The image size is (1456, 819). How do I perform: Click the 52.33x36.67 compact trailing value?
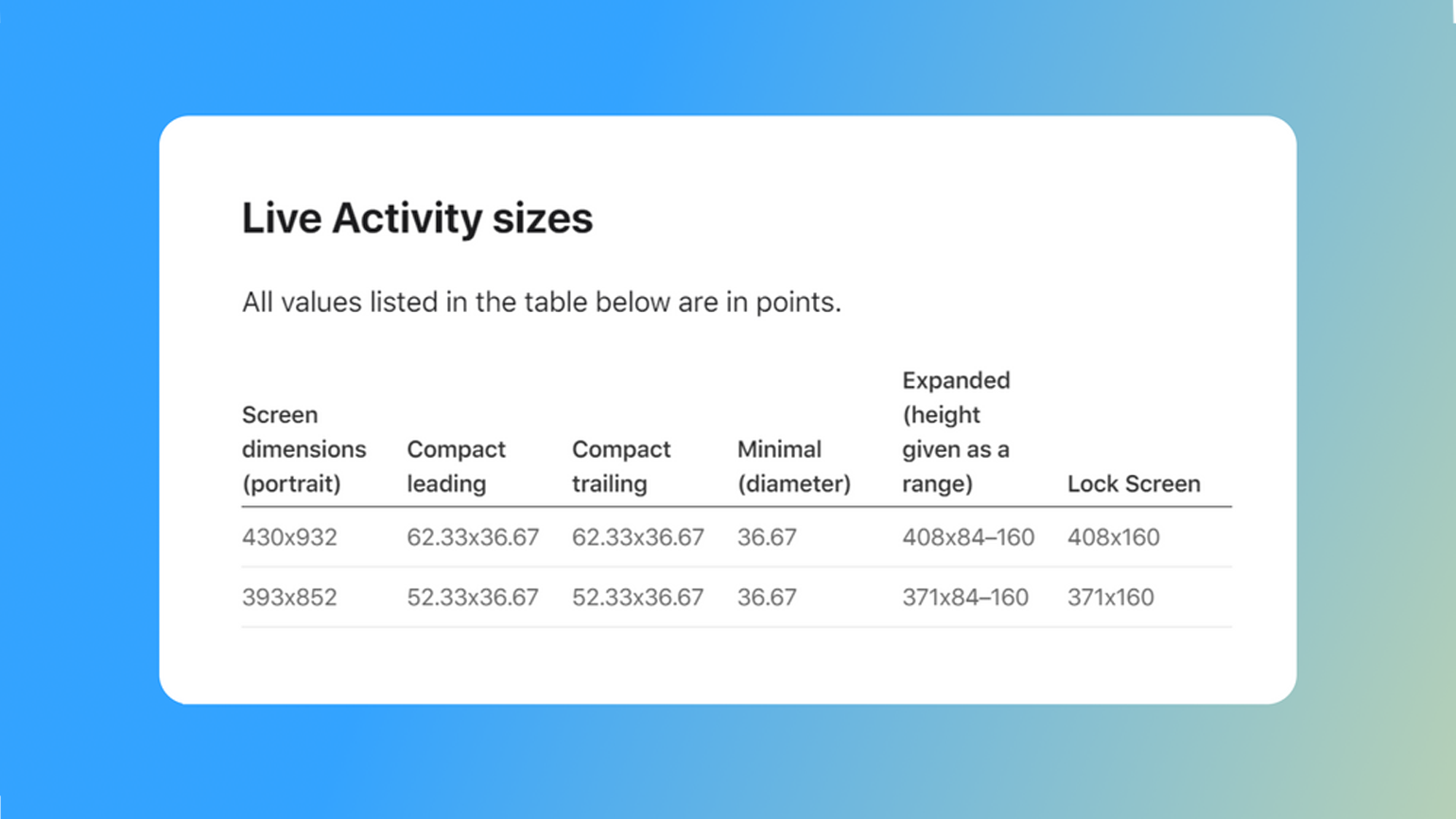[638, 598]
